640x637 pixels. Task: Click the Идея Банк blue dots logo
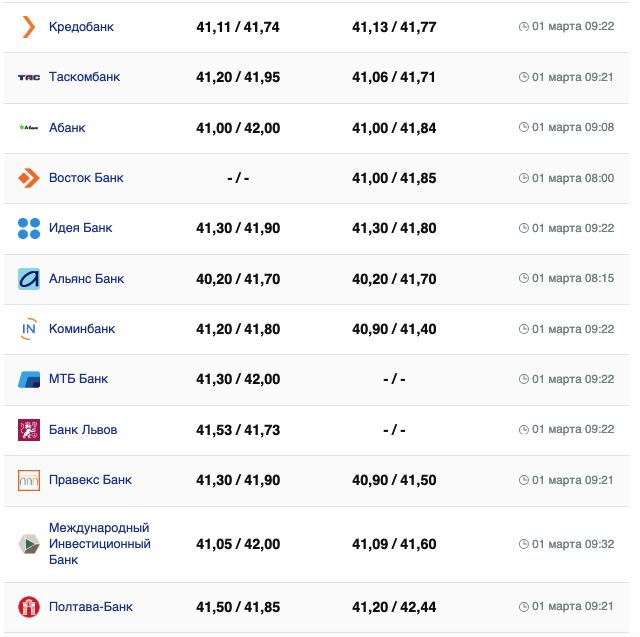coord(29,228)
